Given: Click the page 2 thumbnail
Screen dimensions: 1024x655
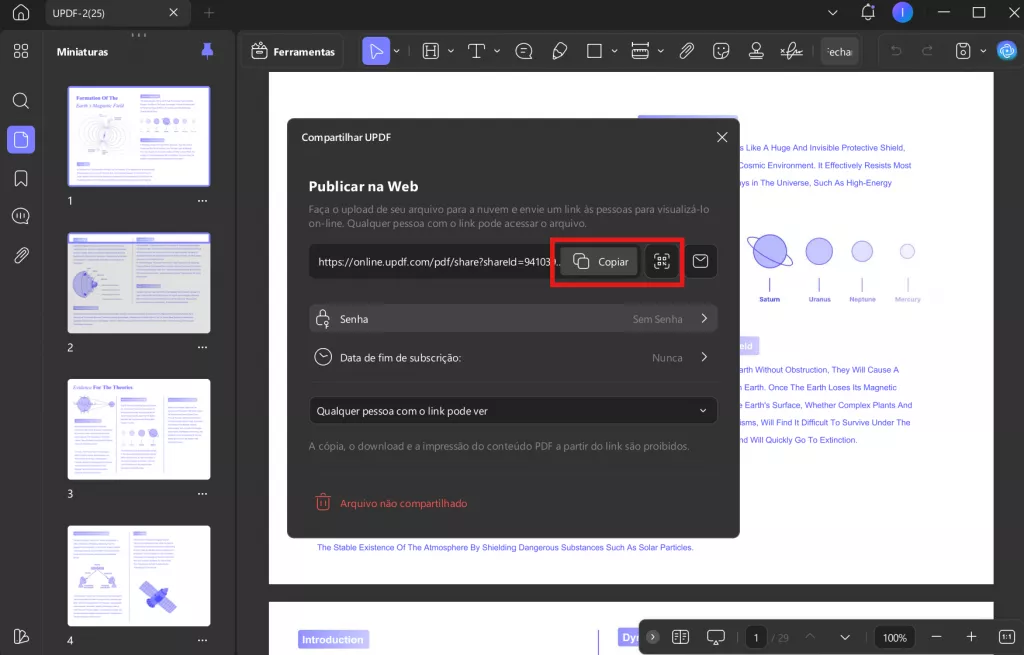Looking at the screenshot, I should point(138,283).
